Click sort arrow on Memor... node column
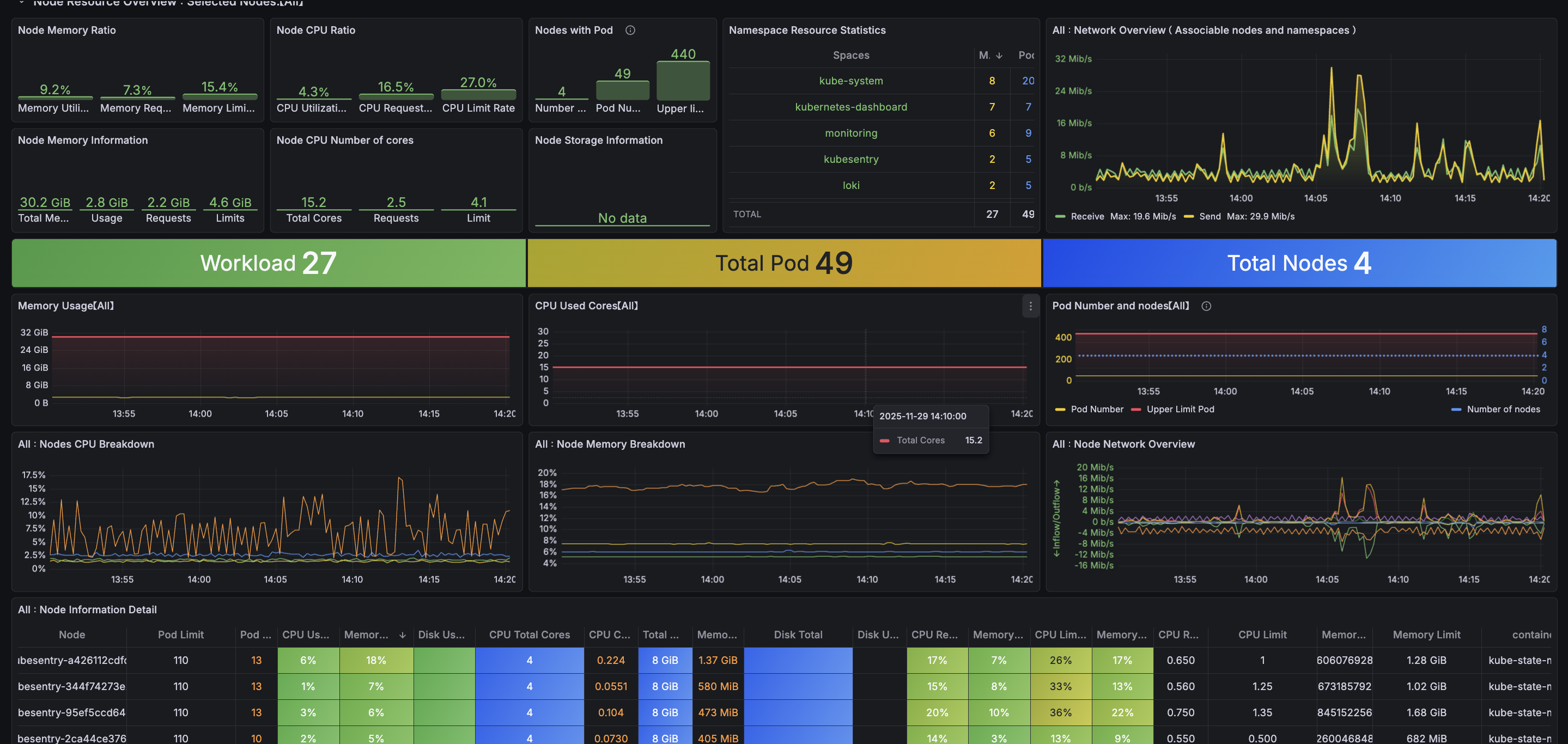The image size is (1568, 744). [x=402, y=635]
